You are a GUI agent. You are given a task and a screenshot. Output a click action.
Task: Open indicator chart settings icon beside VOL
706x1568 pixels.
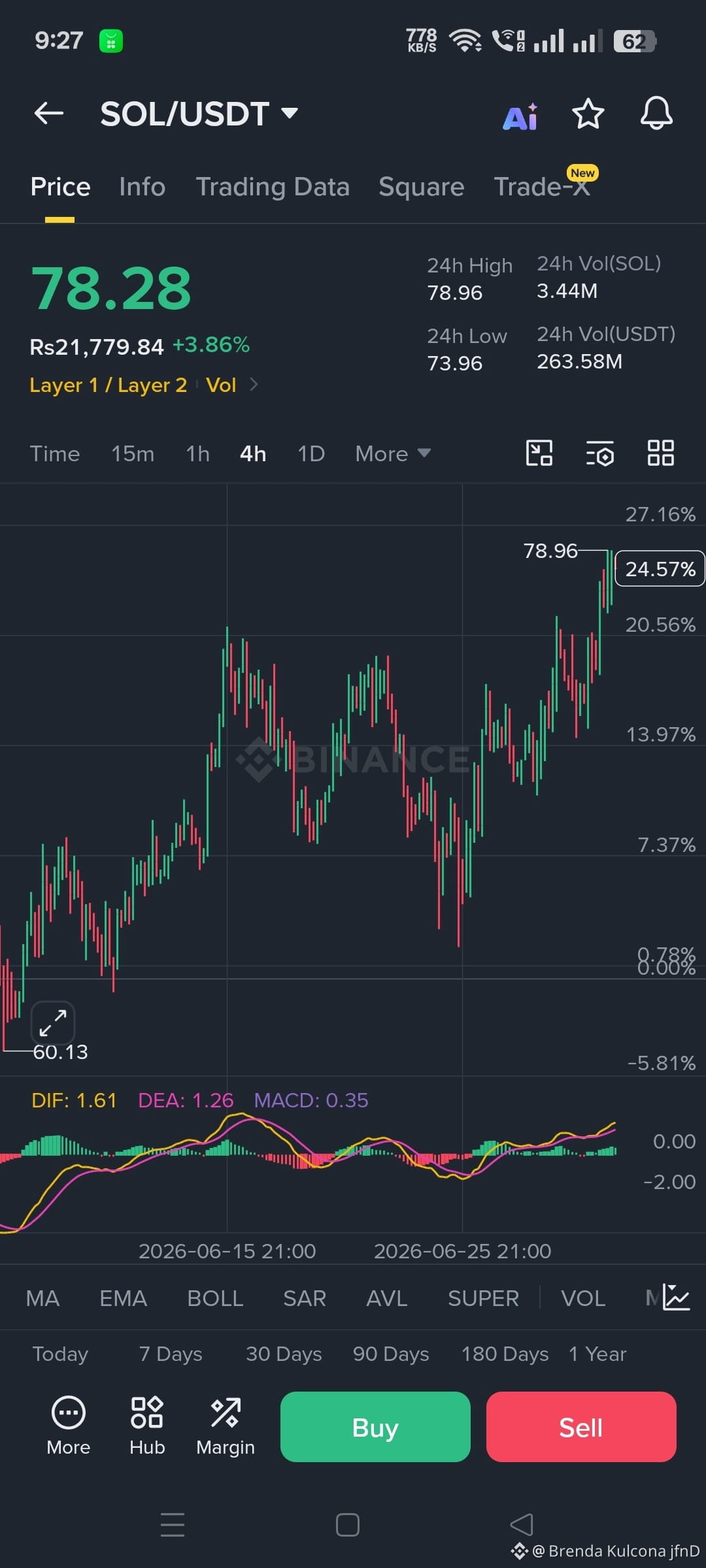(676, 1297)
